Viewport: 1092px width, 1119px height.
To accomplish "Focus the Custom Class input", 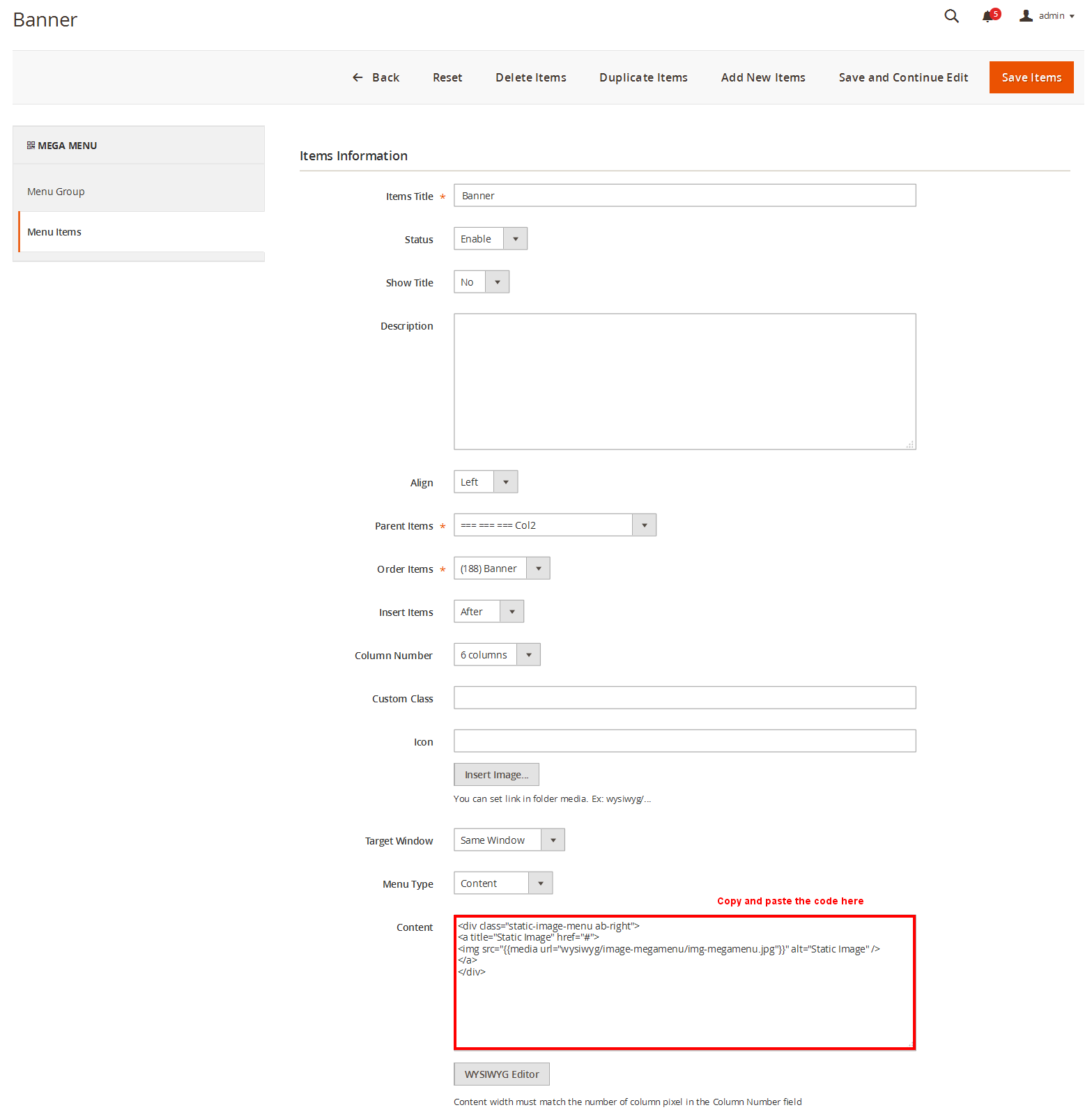I will click(x=685, y=698).
